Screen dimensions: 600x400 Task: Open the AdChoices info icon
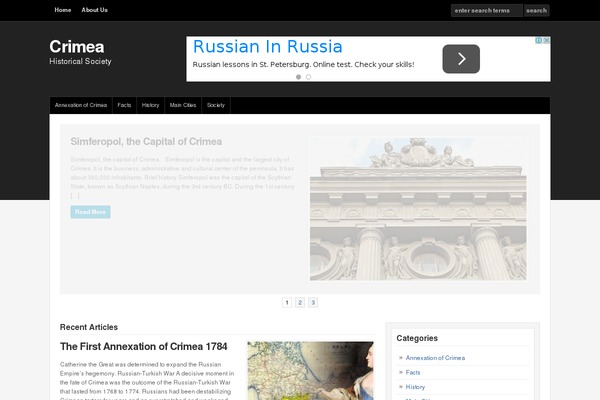click(x=538, y=40)
